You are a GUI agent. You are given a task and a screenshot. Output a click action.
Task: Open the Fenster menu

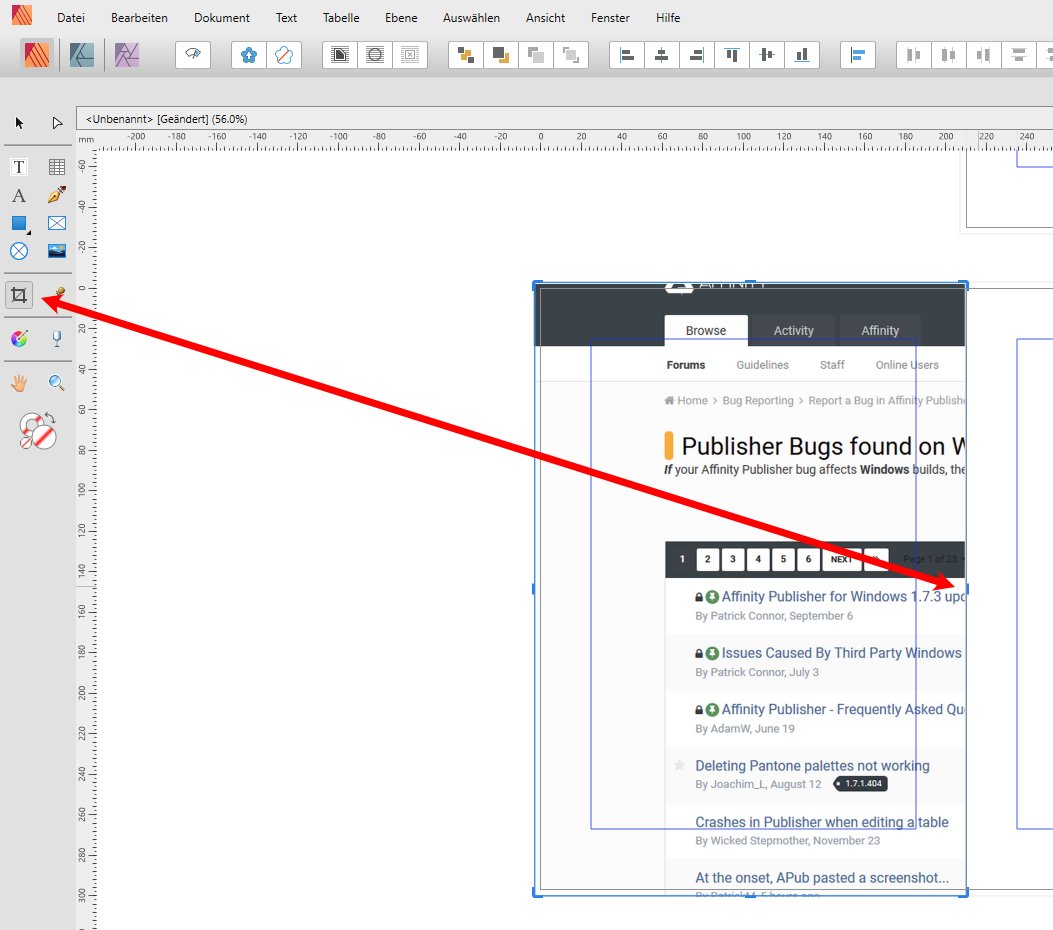pyautogui.click(x=610, y=17)
